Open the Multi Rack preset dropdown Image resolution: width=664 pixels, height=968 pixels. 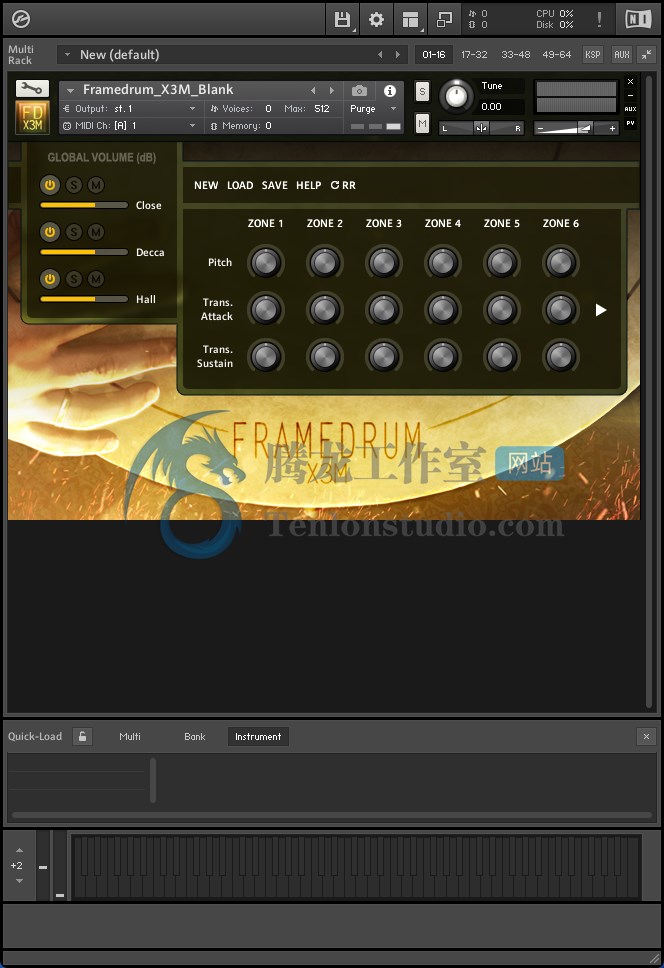[67, 54]
